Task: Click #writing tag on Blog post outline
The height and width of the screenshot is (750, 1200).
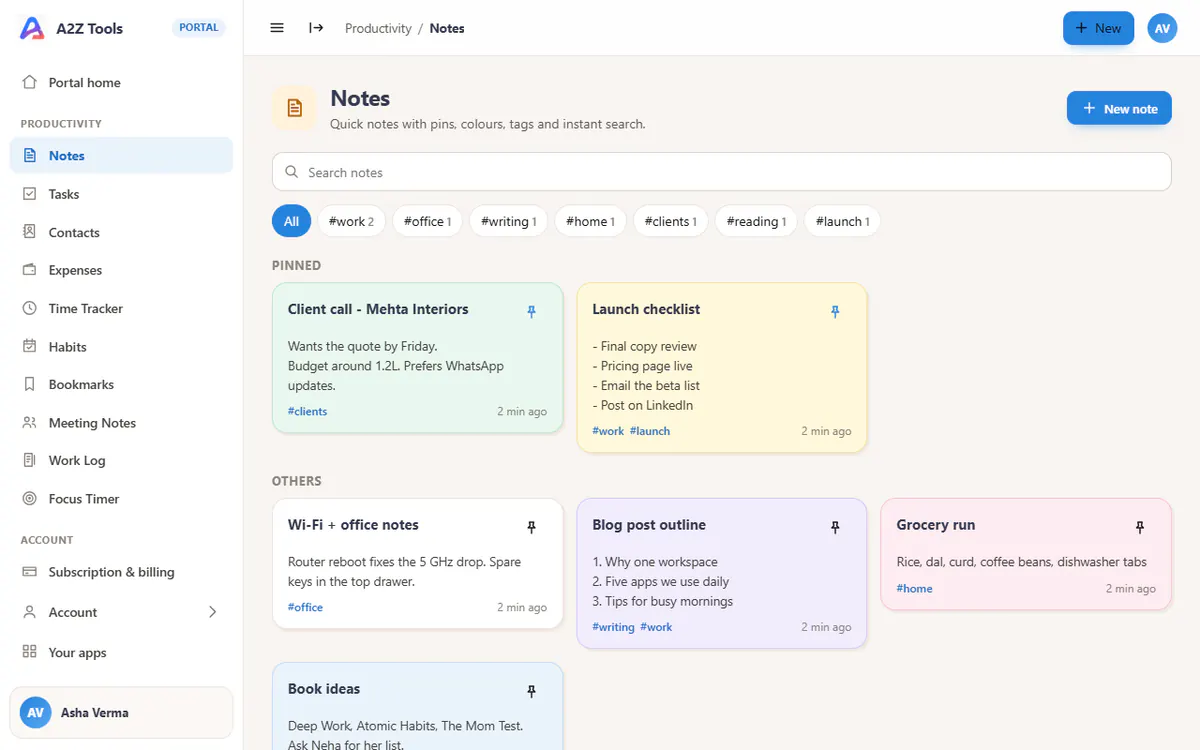Action: [x=613, y=627]
